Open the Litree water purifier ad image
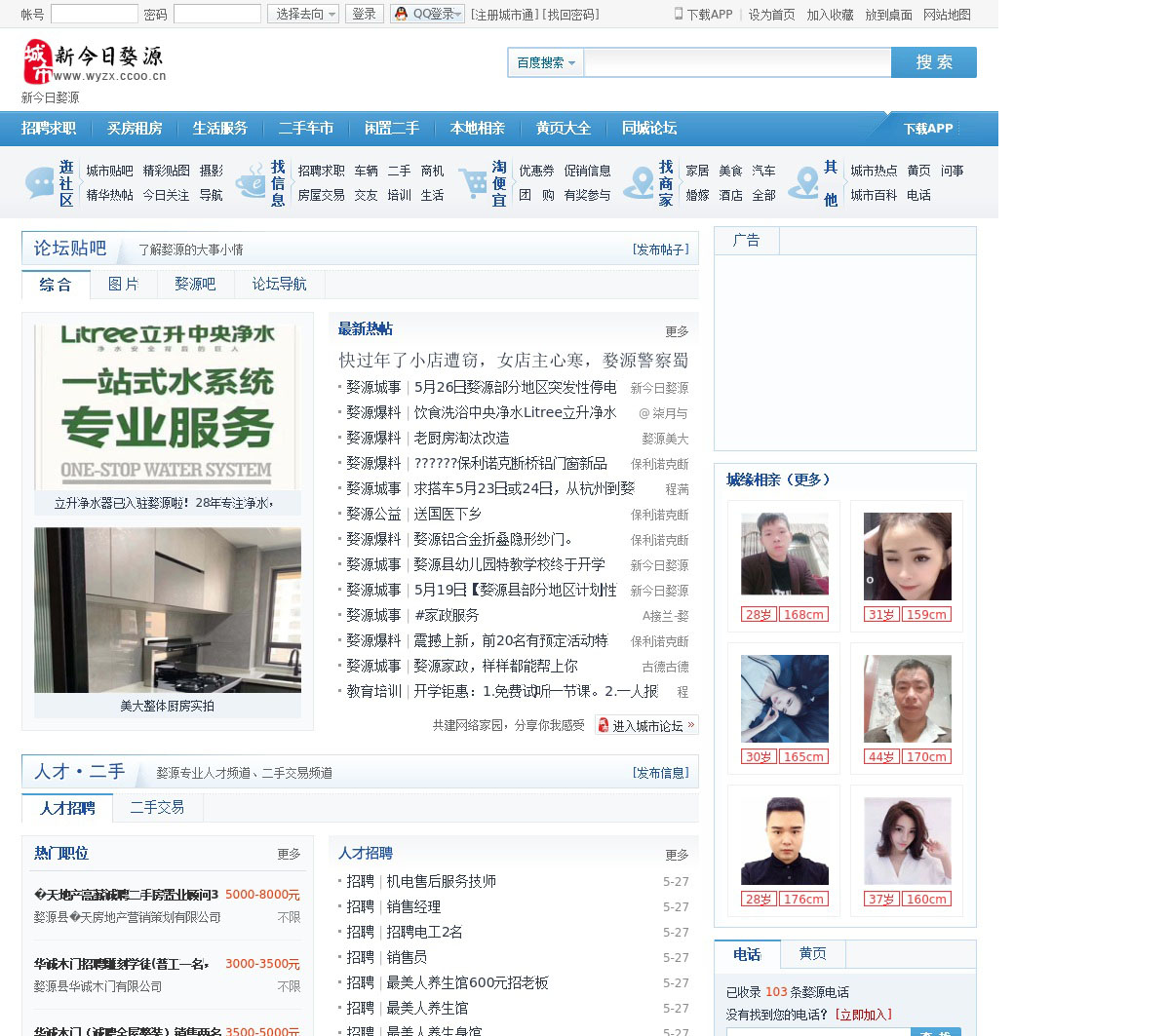The image size is (1170, 1036). (167, 407)
